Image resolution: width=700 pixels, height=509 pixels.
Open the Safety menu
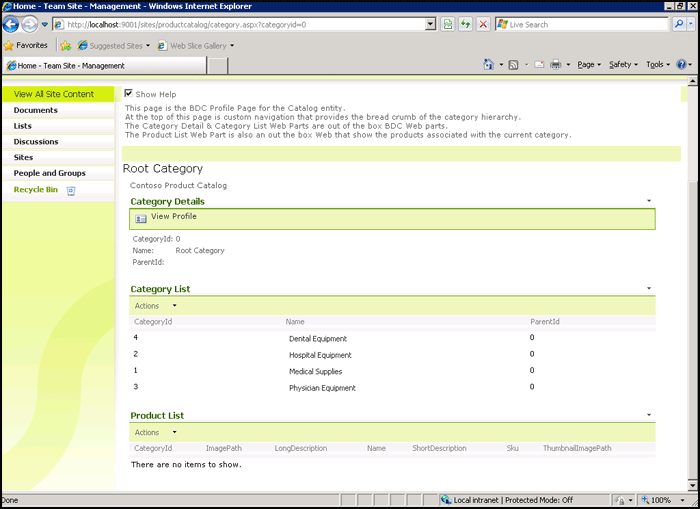click(x=623, y=65)
